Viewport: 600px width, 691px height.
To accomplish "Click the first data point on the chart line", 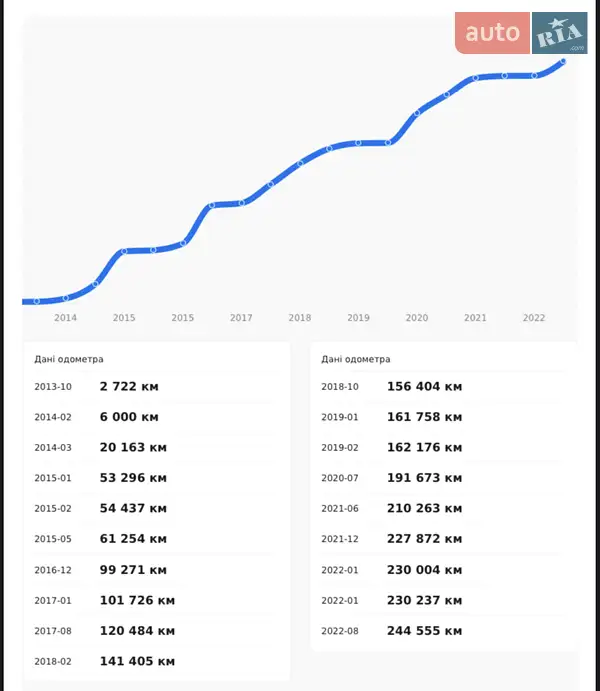I will click(x=37, y=301).
